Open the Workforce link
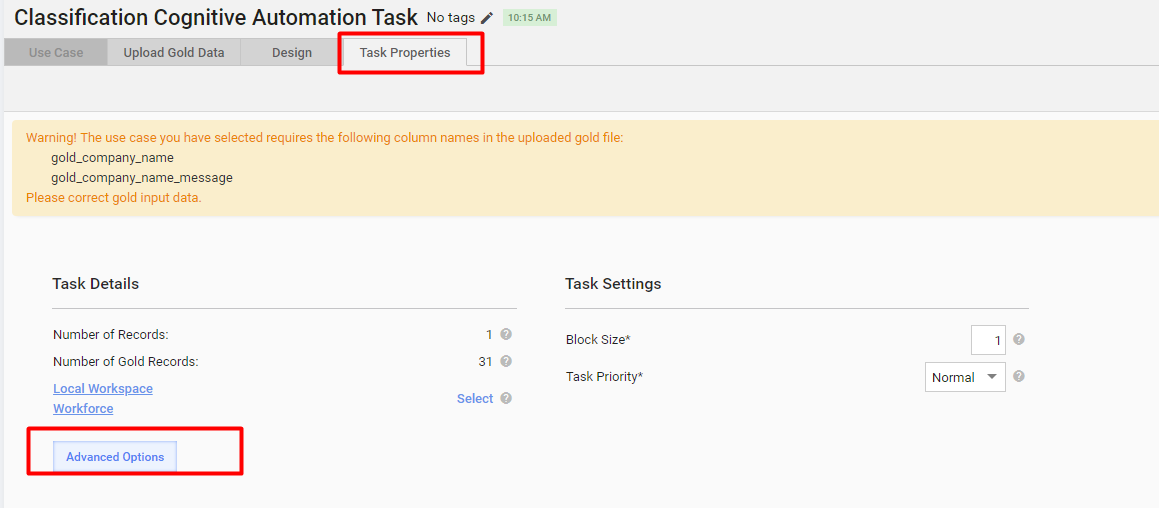This screenshot has width=1159, height=508. coord(83,408)
